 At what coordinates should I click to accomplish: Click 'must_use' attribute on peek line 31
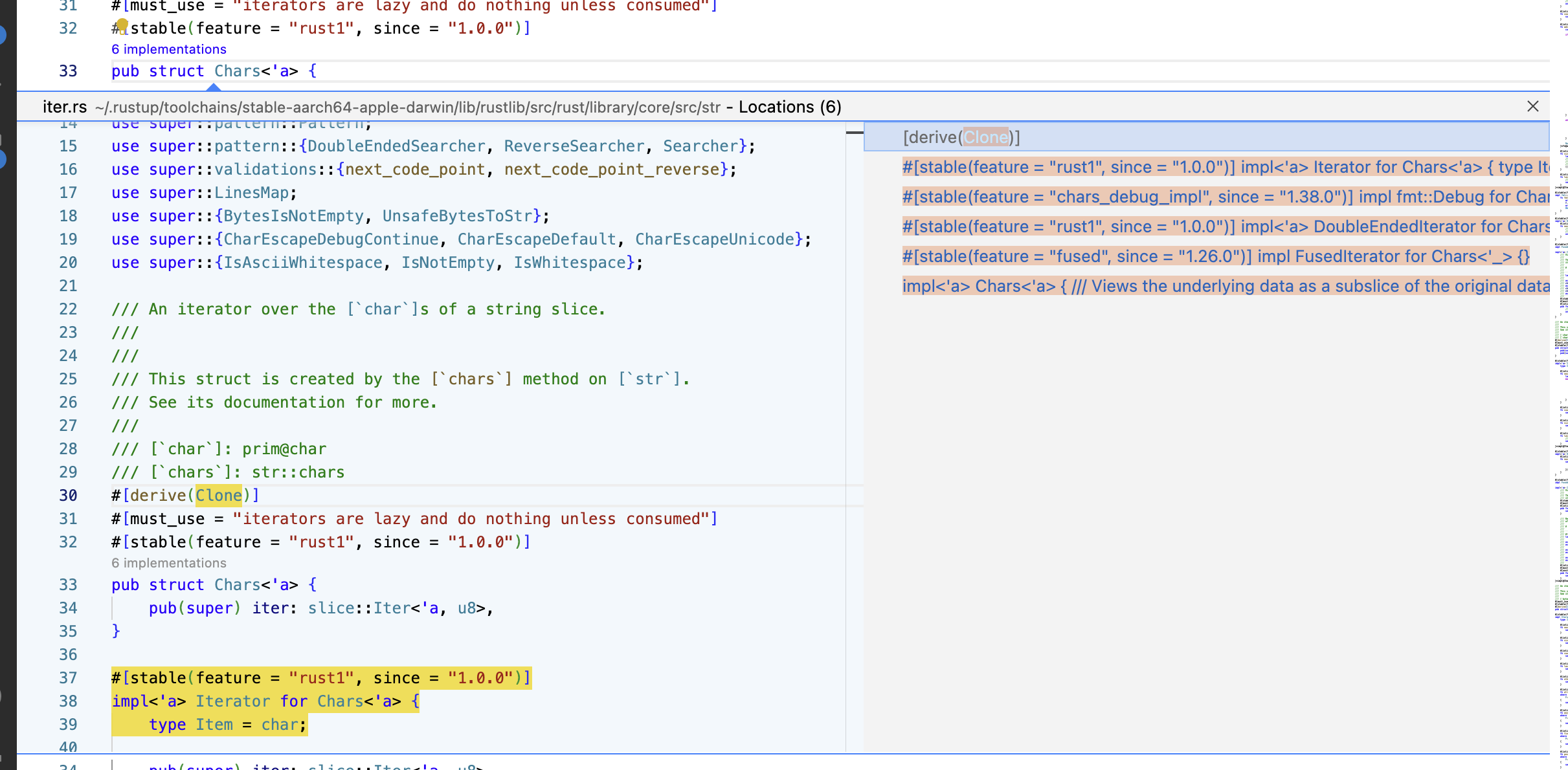pyautogui.click(x=168, y=519)
